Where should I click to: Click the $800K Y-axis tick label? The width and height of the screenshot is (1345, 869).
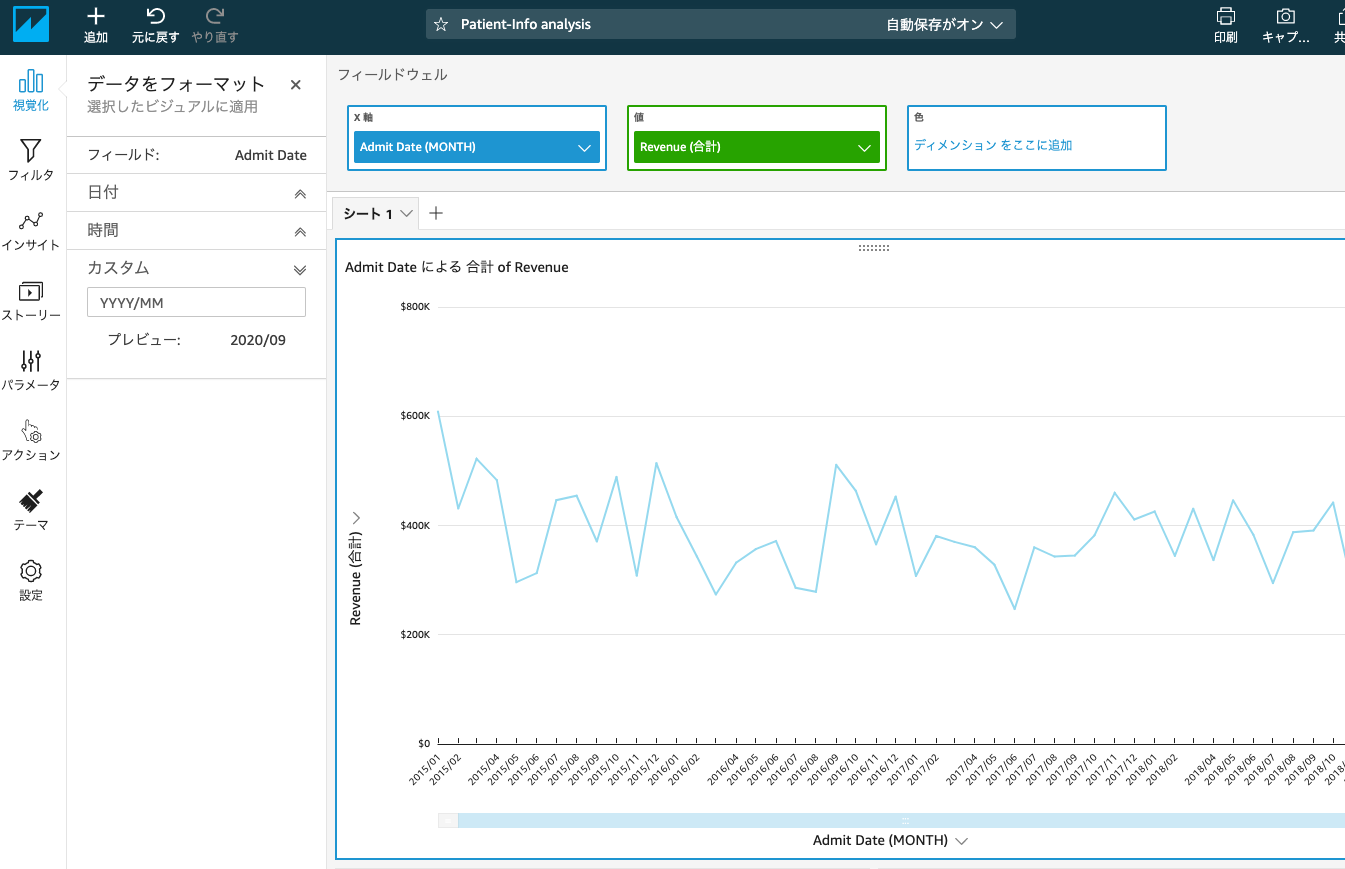click(417, 307)
